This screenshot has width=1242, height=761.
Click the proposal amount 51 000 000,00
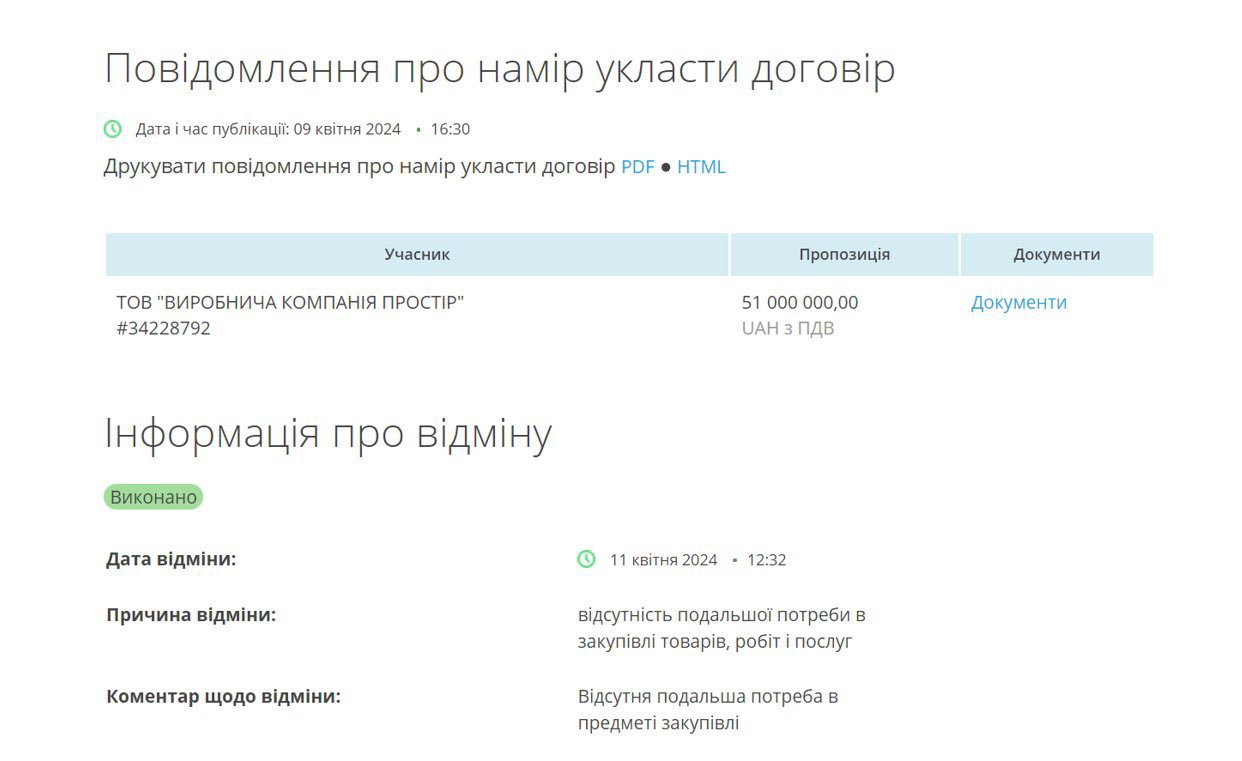point(799,303)
